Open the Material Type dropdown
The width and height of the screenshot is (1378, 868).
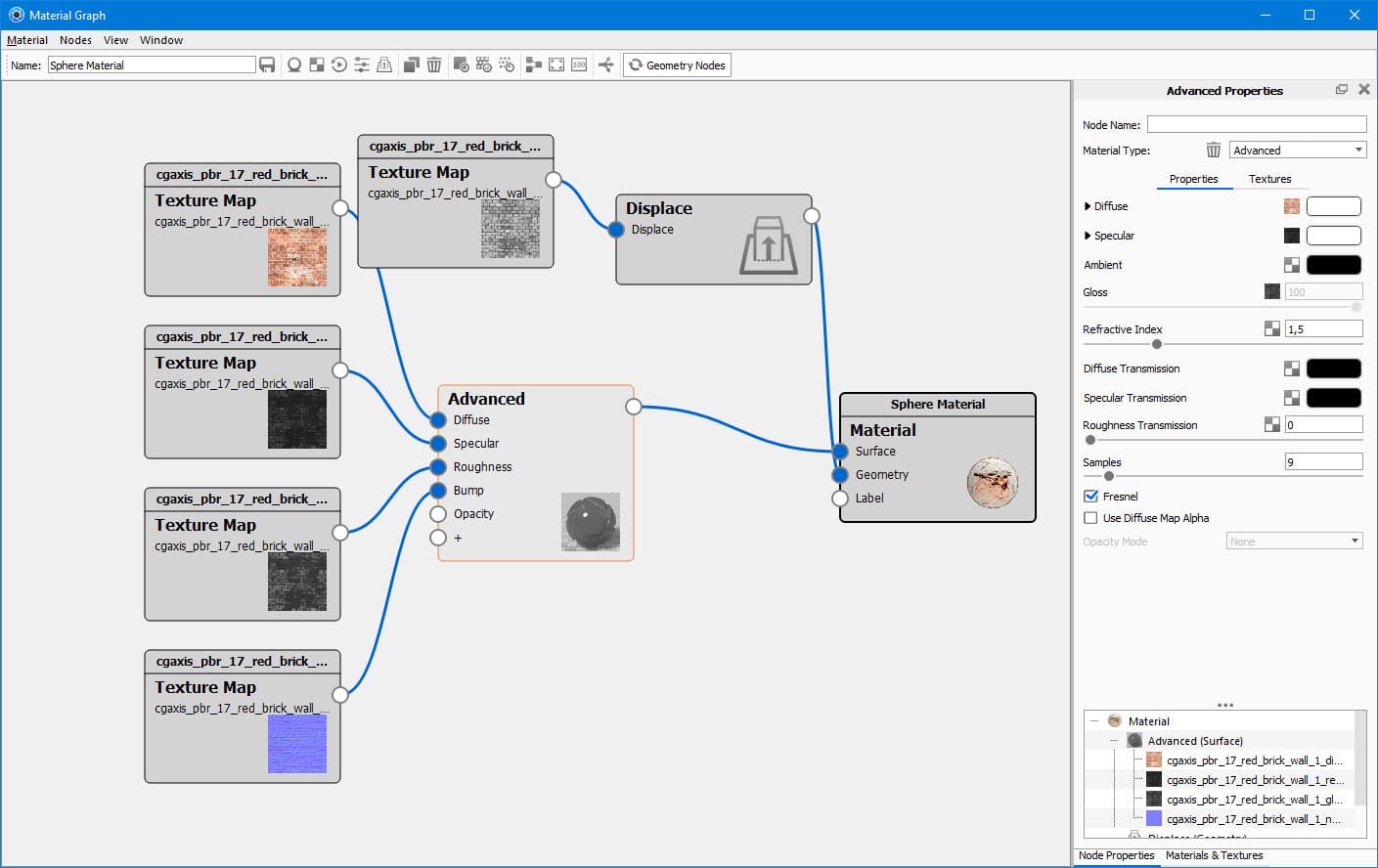(1297, 150)
